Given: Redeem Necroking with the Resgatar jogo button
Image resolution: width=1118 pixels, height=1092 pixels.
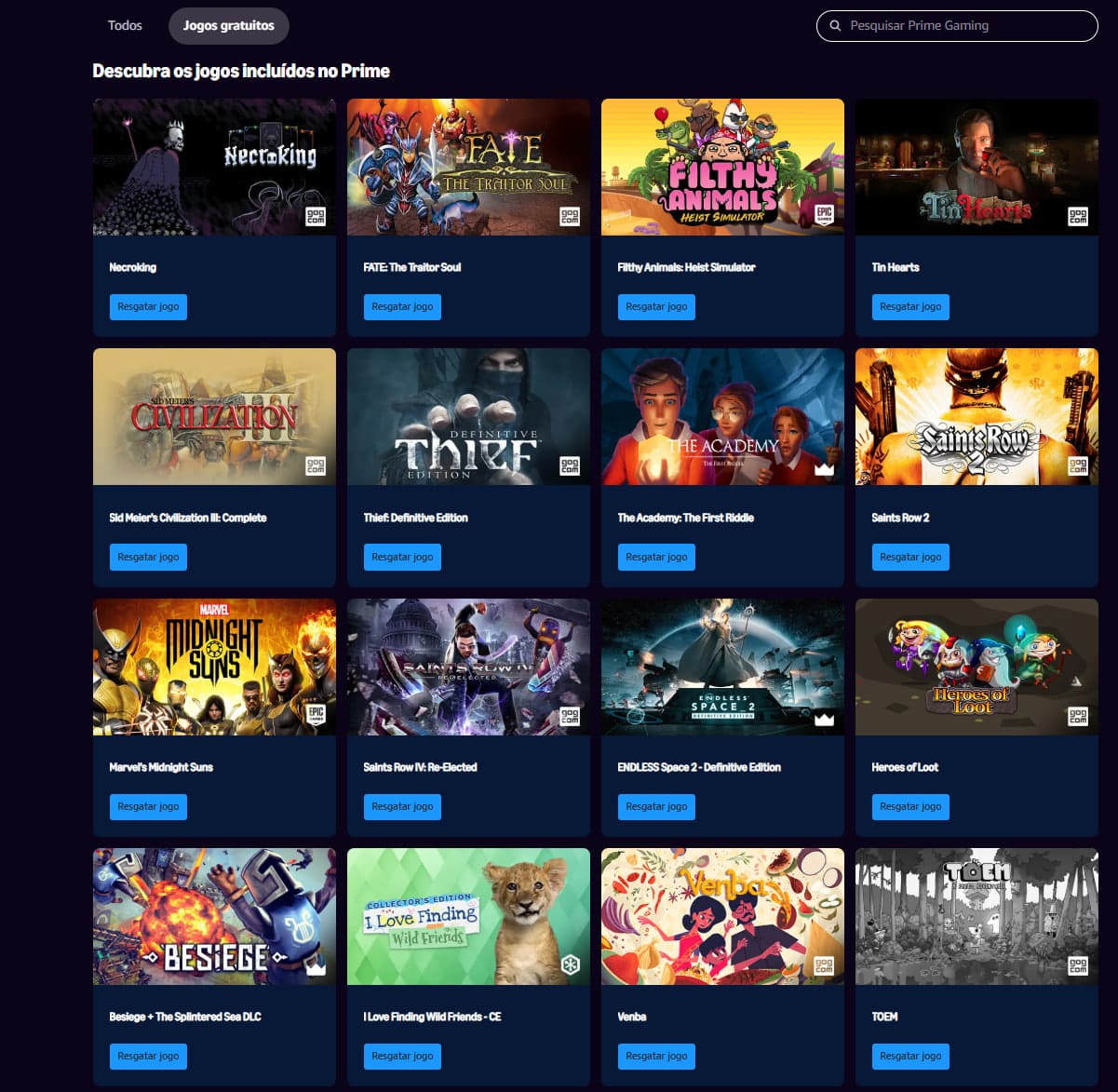Looking at the screenshot, I should click(x=148, y=306).
